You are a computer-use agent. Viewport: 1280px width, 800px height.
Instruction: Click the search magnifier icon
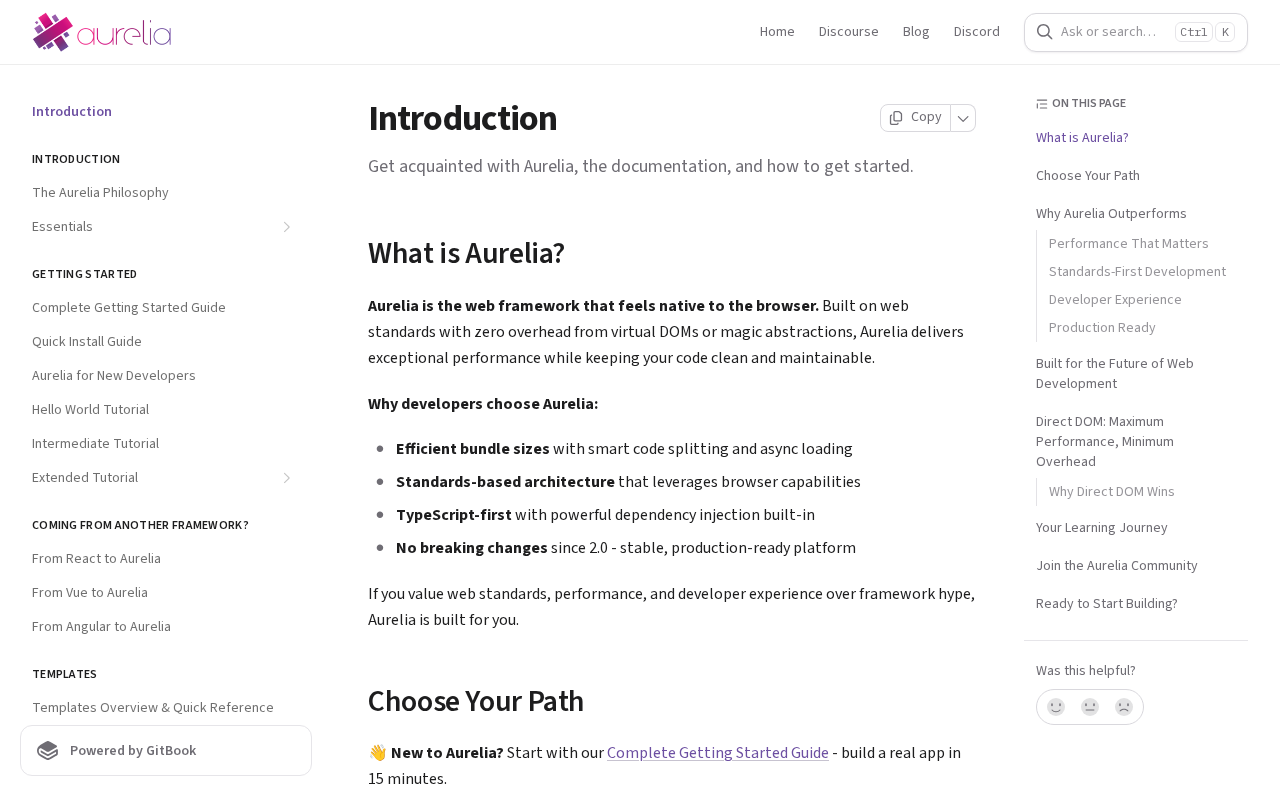(1044, 32)
